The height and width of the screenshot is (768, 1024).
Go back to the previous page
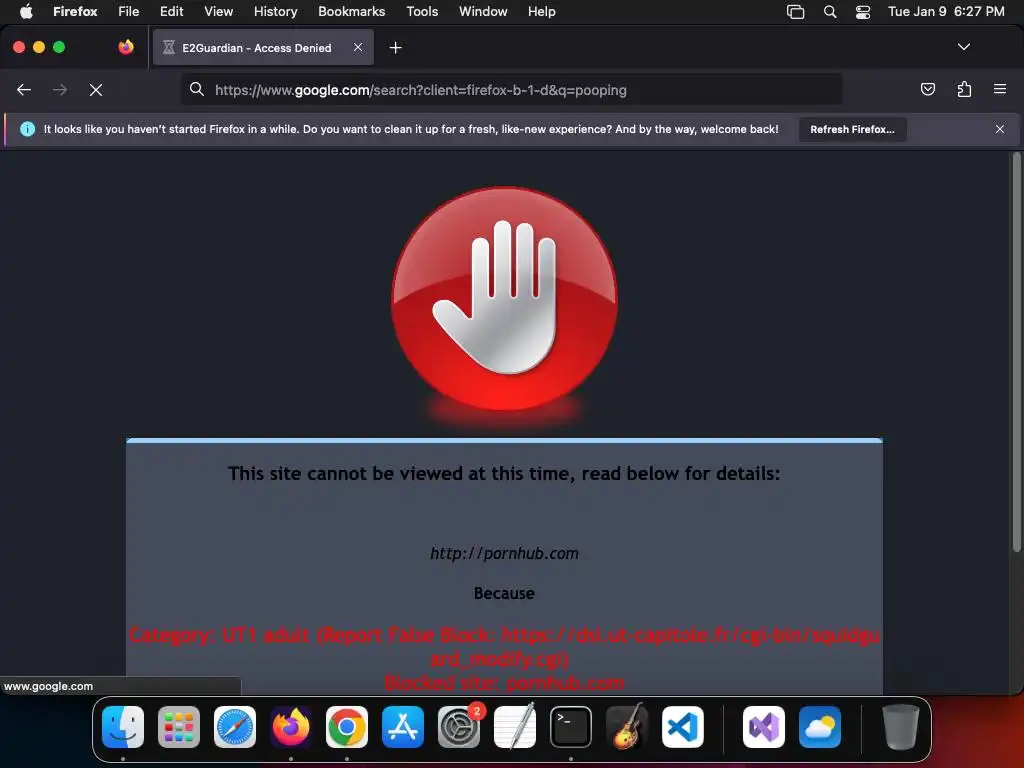point(24,90)
